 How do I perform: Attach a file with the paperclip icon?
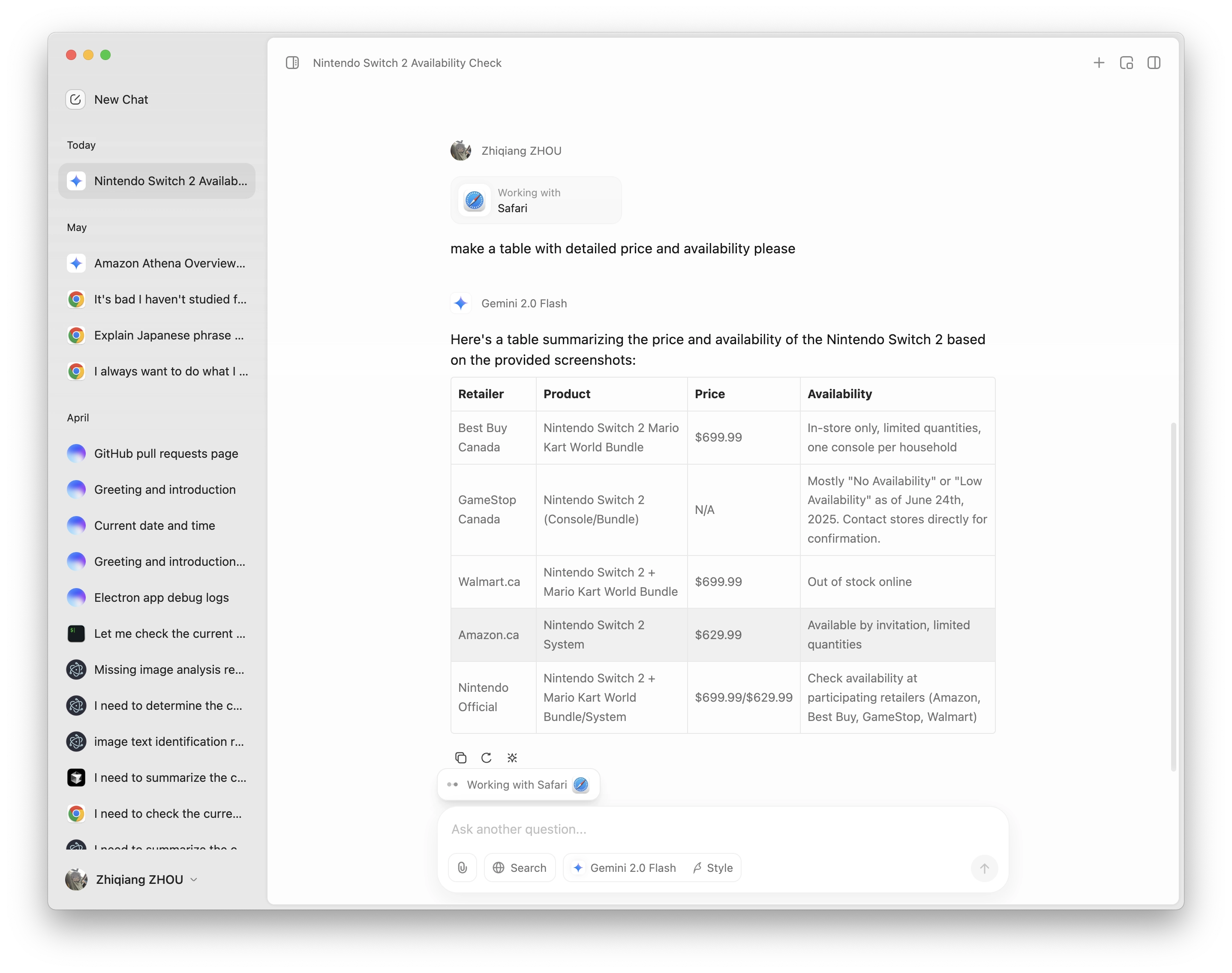[463, 867]
